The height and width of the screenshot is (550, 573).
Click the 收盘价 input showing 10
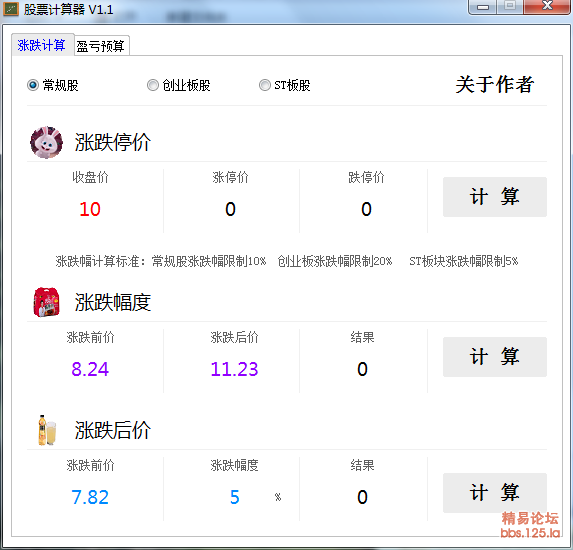pos(90,209)
